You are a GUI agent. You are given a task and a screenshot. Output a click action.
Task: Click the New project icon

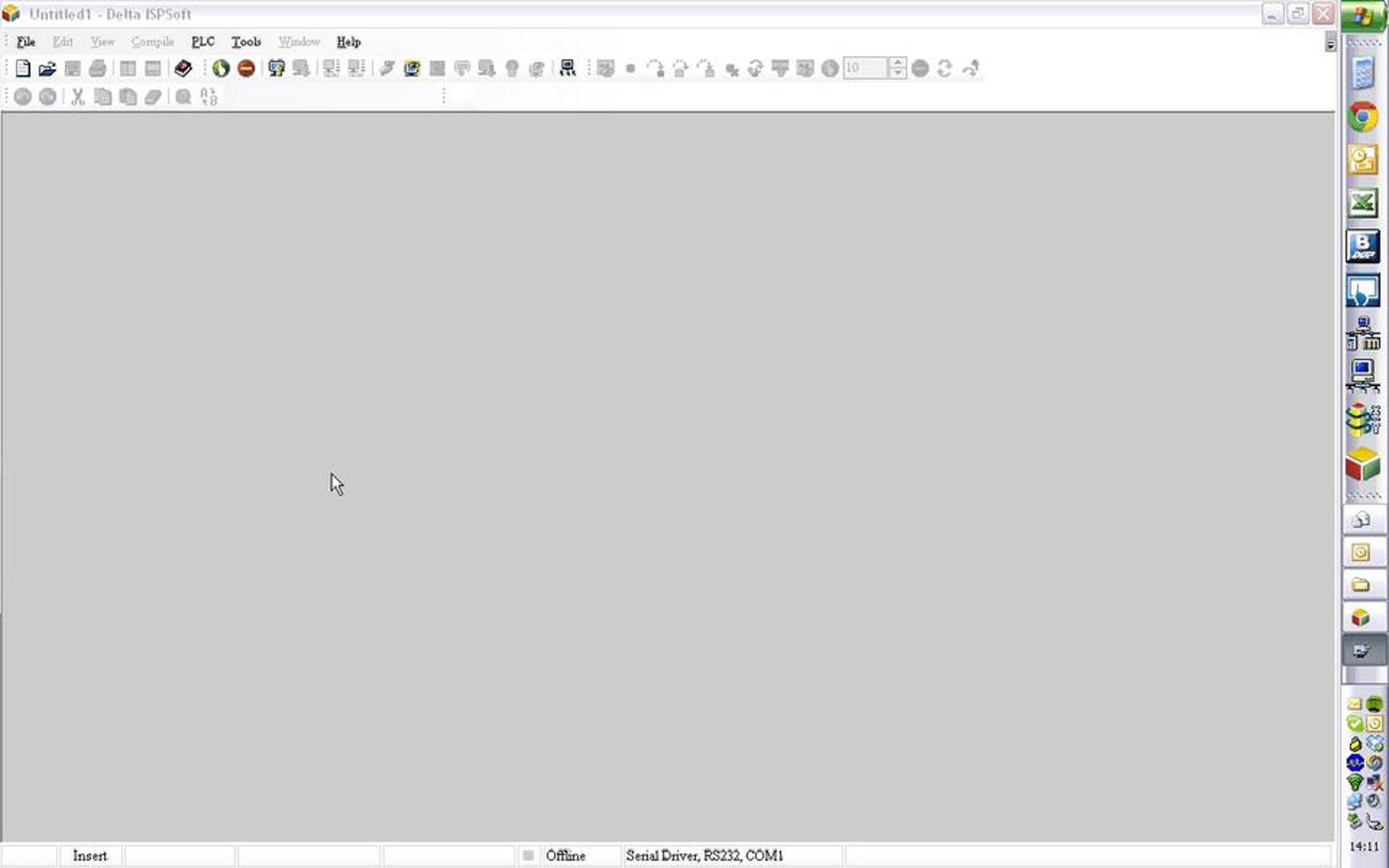coord(23,68)
